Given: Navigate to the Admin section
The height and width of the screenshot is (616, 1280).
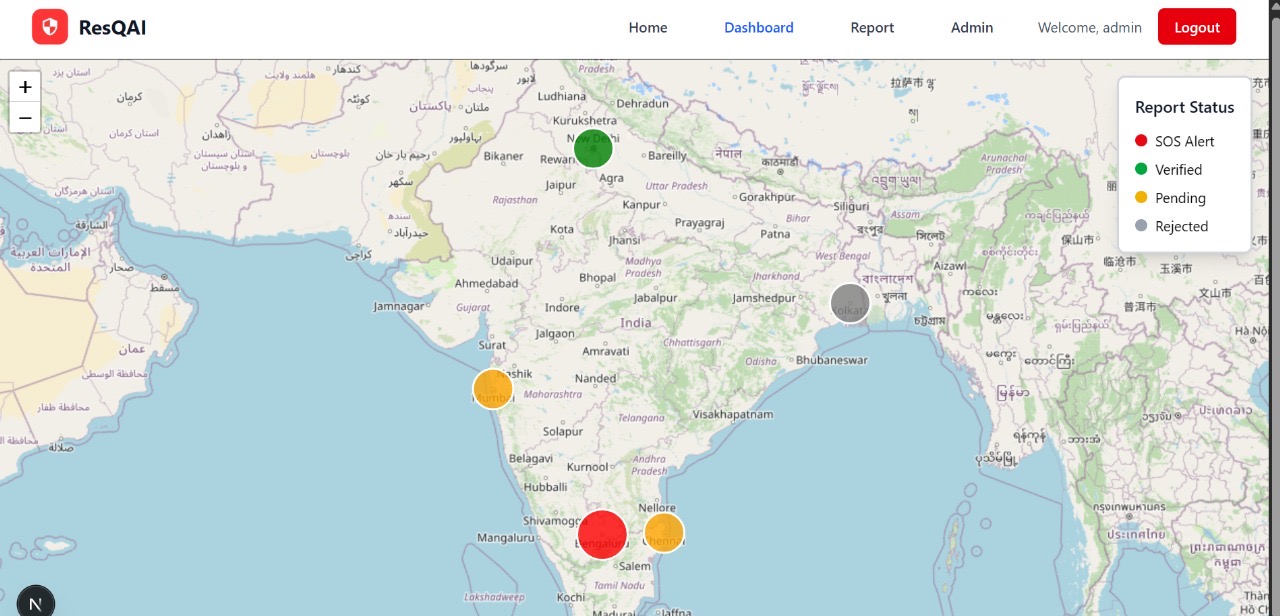Looking at the screenshot, I should point(972,28).
